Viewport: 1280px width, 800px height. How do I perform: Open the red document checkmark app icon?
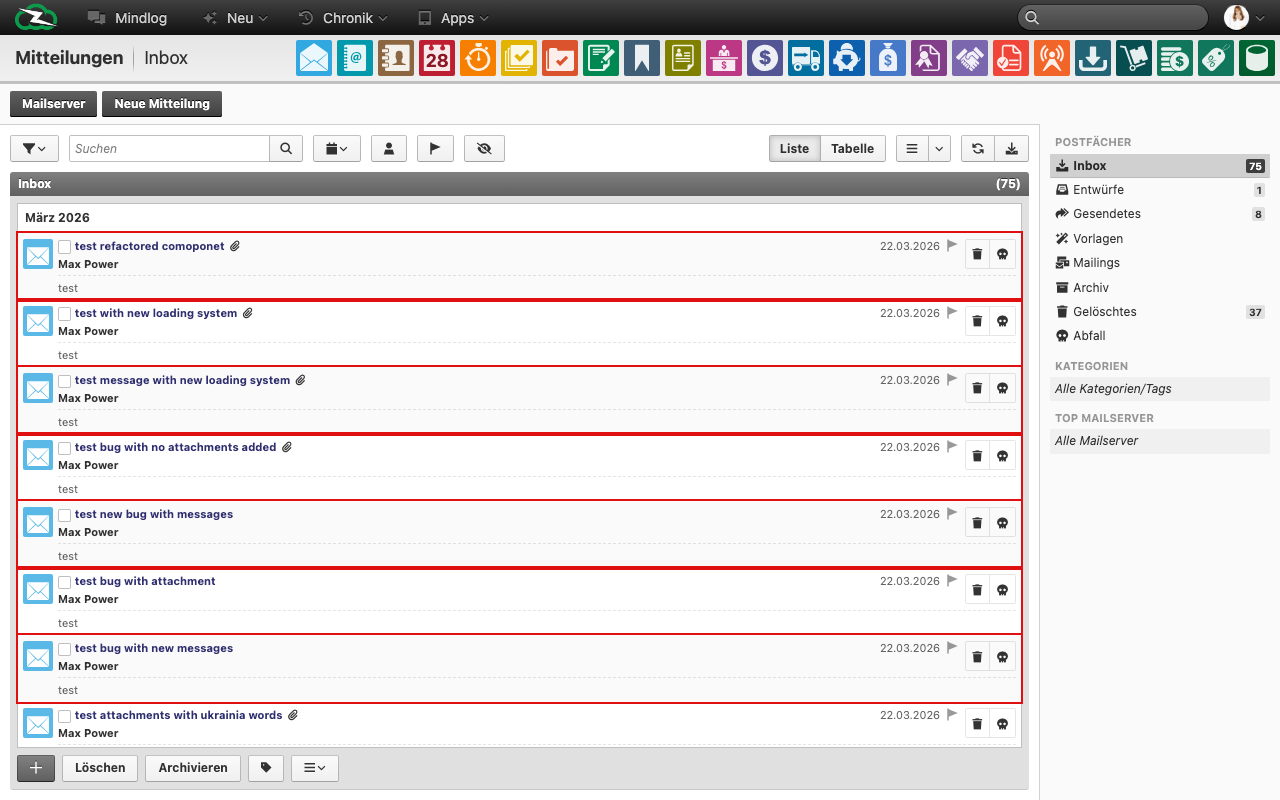point(1011,58)
